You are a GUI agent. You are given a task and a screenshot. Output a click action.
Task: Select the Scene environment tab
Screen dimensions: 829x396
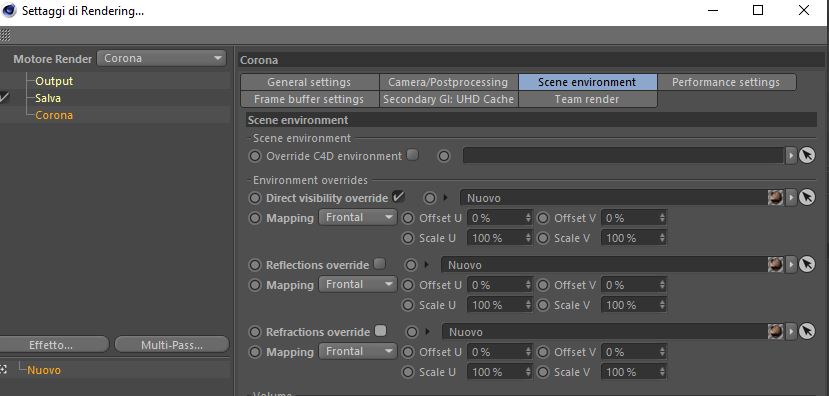587,82
